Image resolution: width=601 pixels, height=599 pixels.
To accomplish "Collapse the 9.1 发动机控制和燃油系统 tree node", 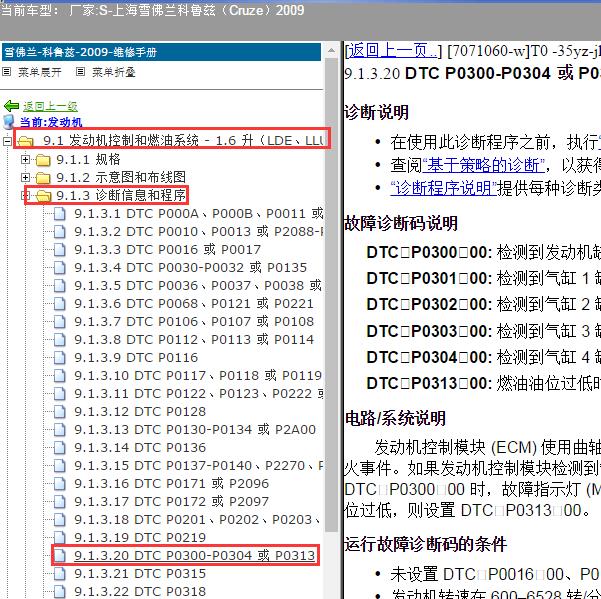I will pyautogui.click(x=7, y=141).
